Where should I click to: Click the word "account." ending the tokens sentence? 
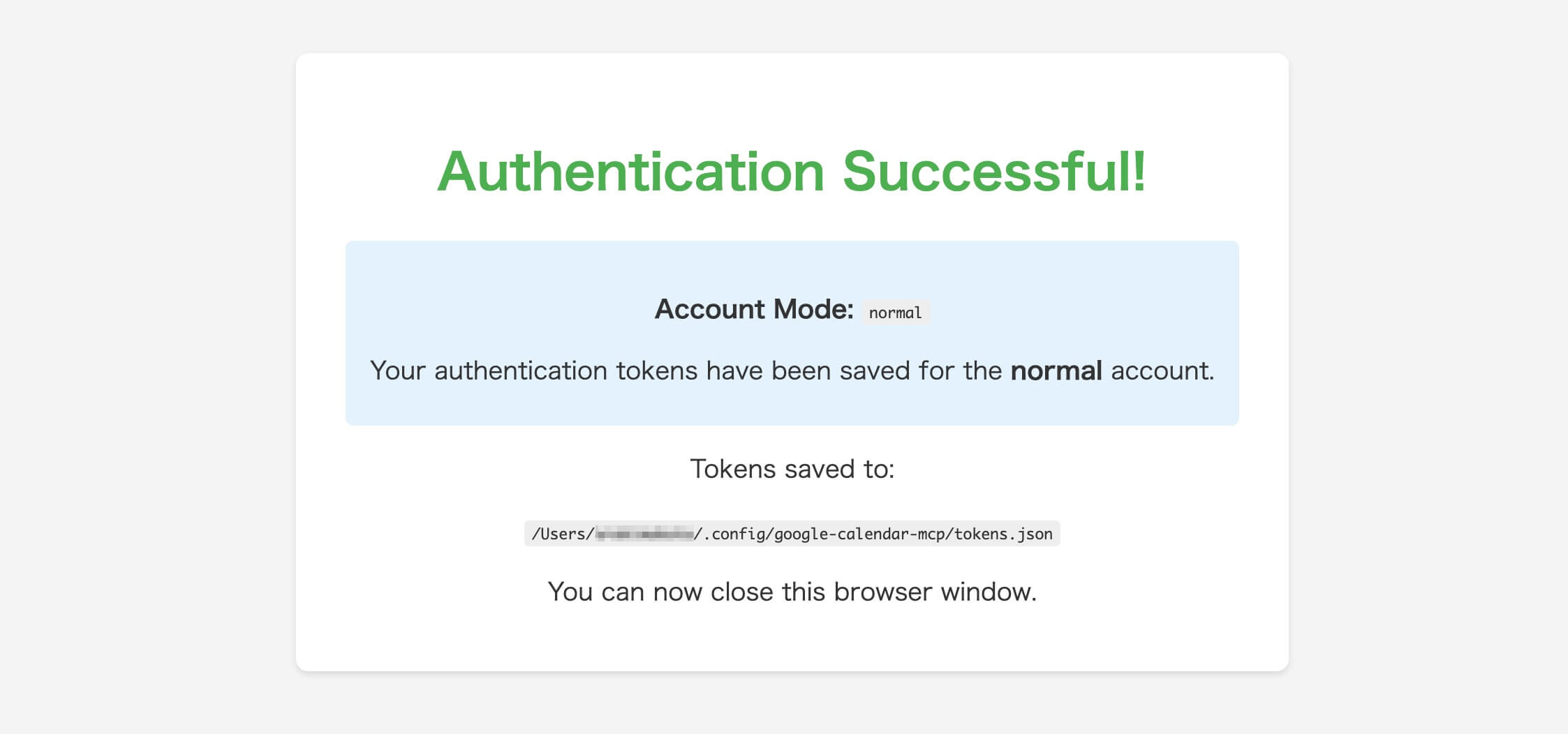click(x=1162, y=370)
